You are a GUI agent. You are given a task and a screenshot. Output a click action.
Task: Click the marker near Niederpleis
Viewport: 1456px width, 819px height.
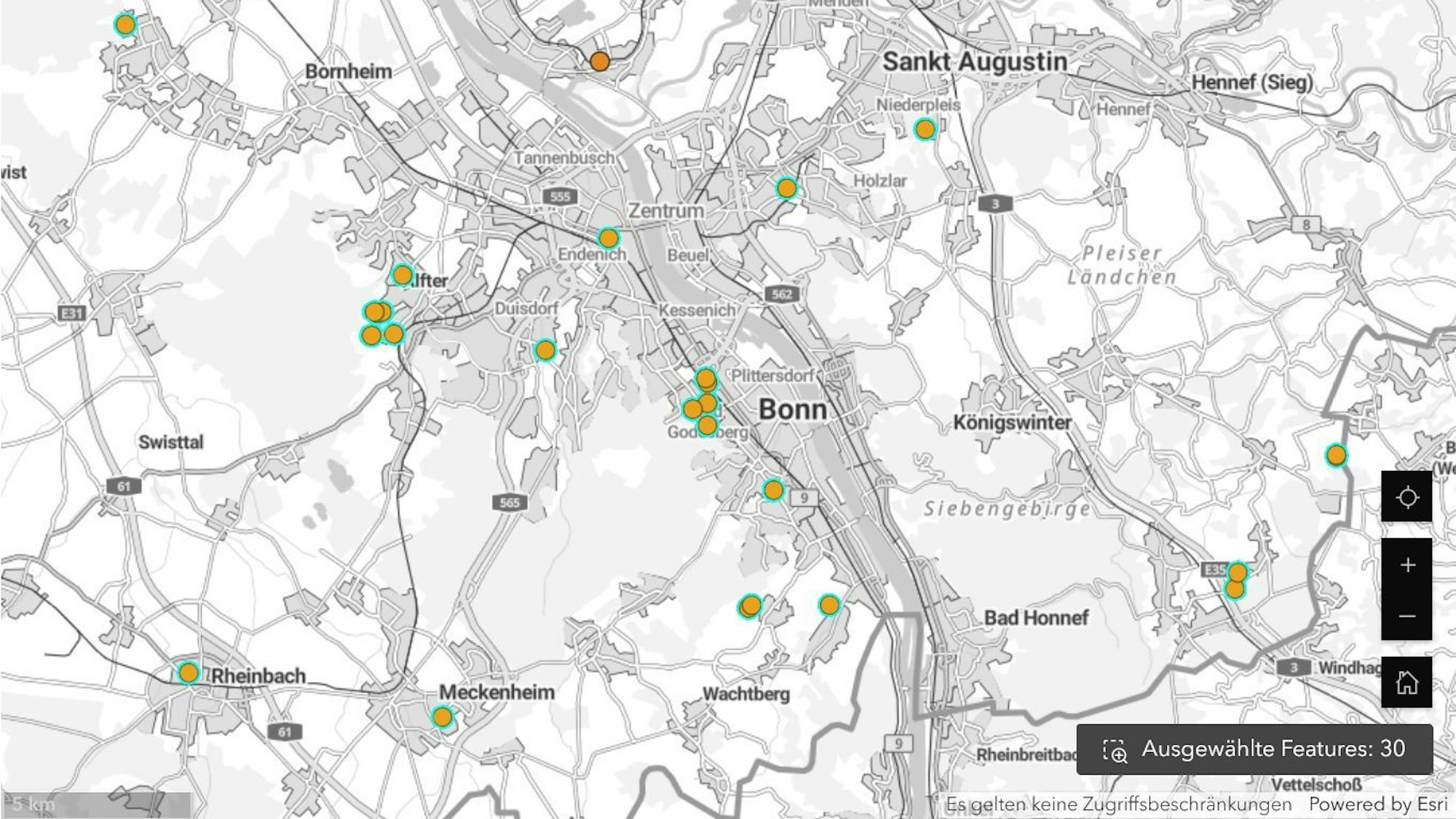[x=925, y=130]
